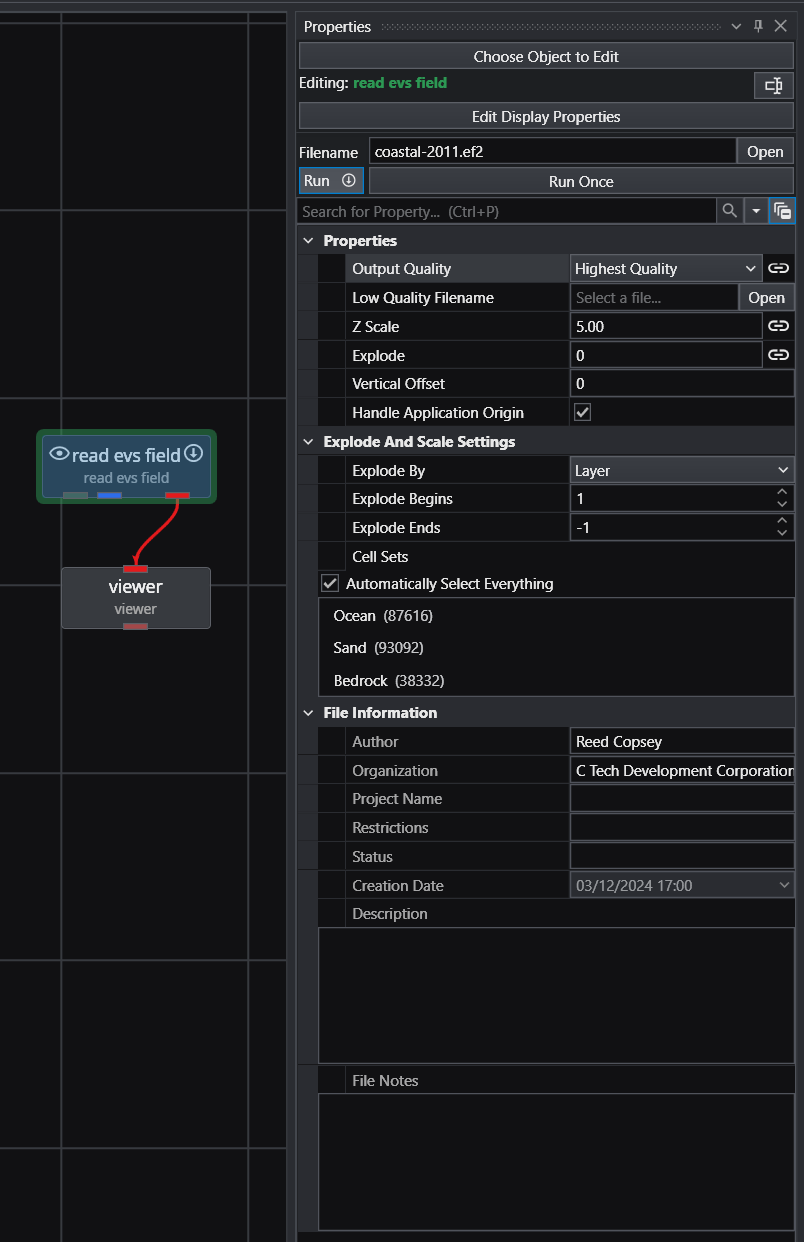The height and width of the screenshot is (1242, 804).
Task: Click the link icon beside Z Scale
Action: pyautogui.click(x=778, y=326)
